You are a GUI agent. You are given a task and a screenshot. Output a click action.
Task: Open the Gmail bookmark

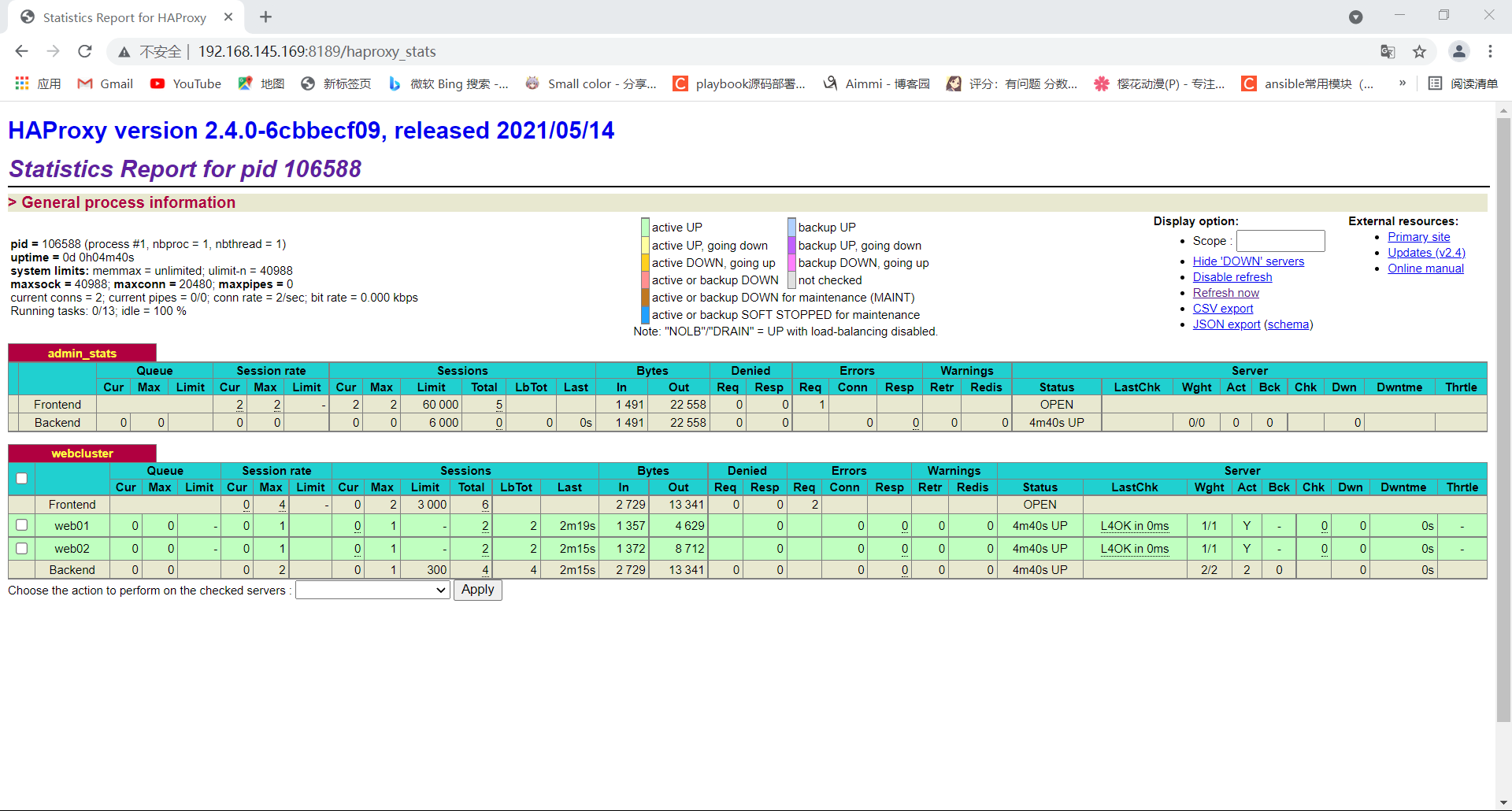[105, 83]
